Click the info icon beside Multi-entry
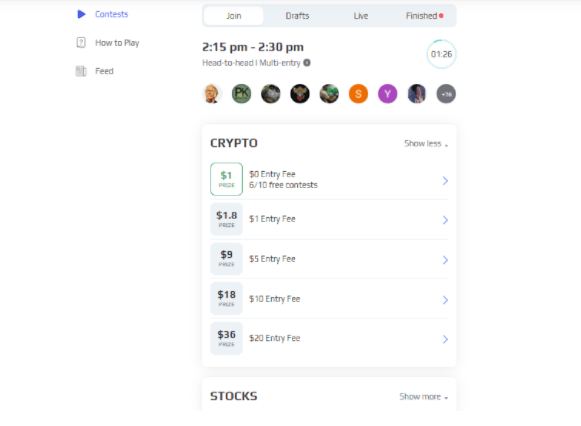The height and width of the screenshot is (426, 581). [x=307, y=63]
